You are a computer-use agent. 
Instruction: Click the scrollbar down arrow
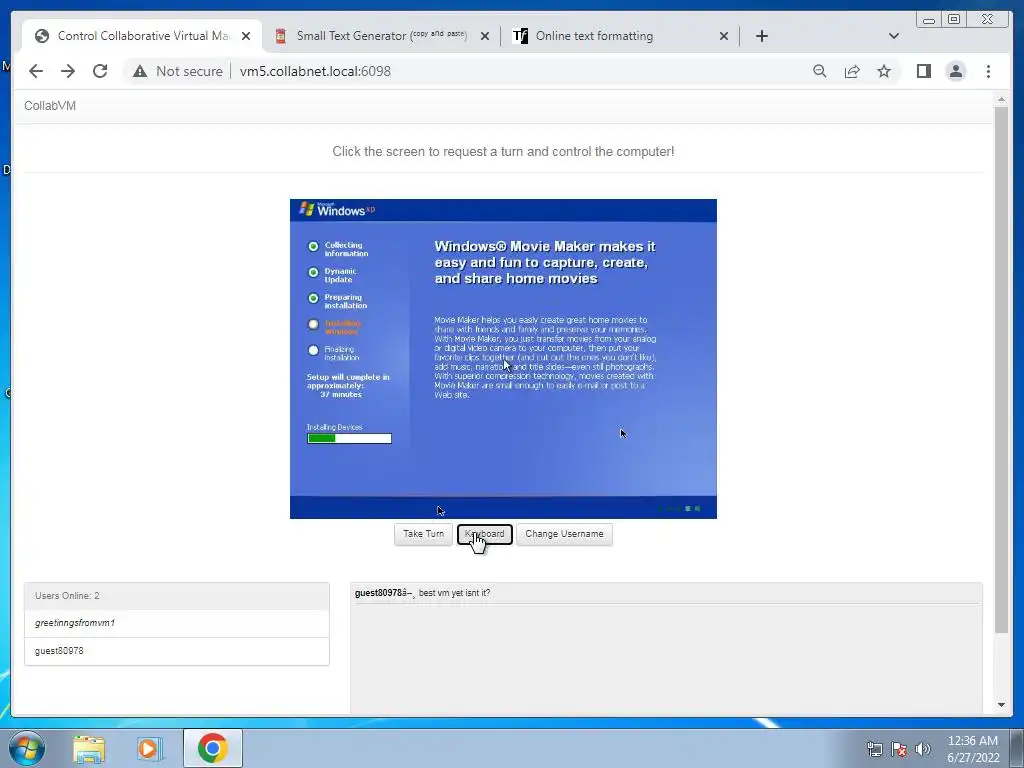(x=1001, y=705)
